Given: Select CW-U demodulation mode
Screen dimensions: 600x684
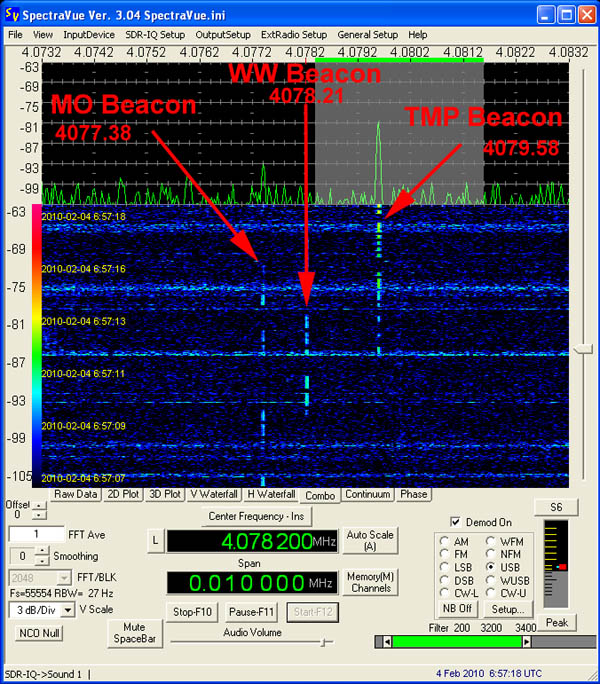Looking at the screenshot, I should (491, 593).
